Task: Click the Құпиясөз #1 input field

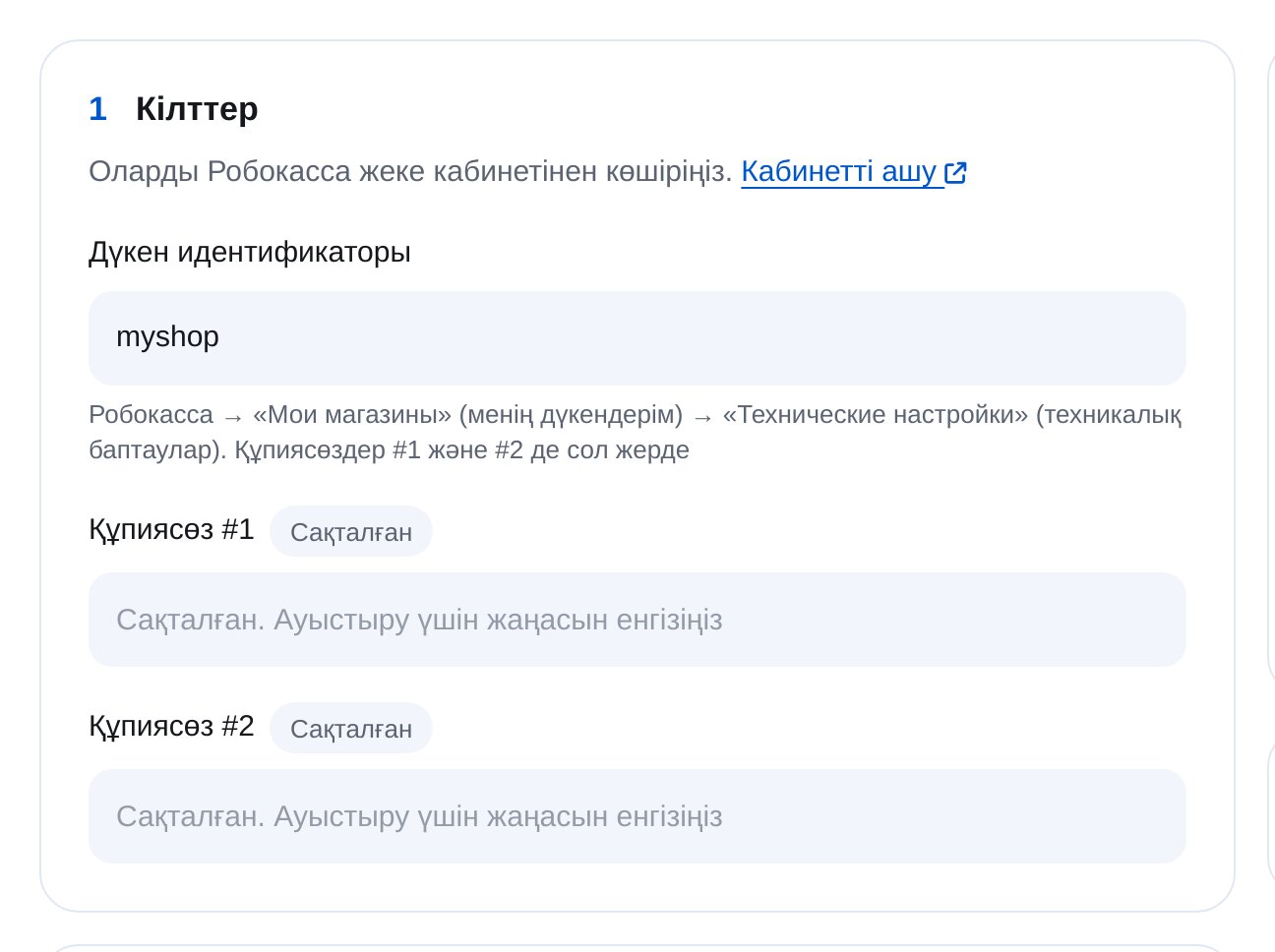Action: pos(637,620)
